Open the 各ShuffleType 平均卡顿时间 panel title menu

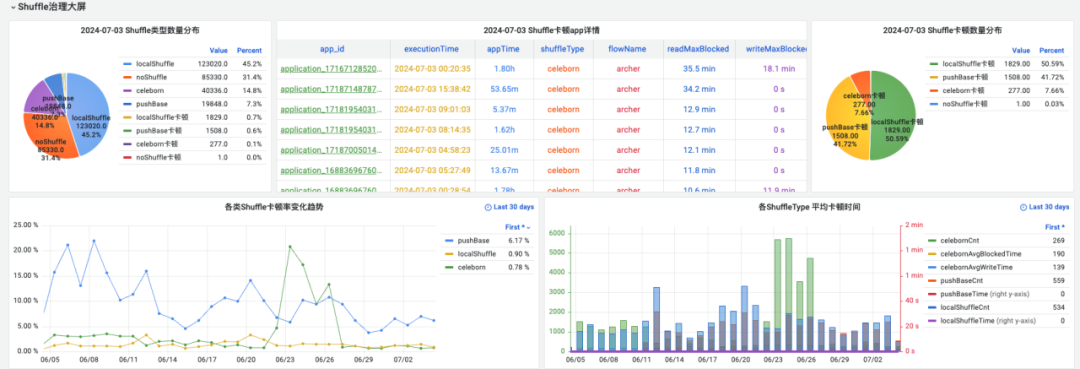pos(809,207)
